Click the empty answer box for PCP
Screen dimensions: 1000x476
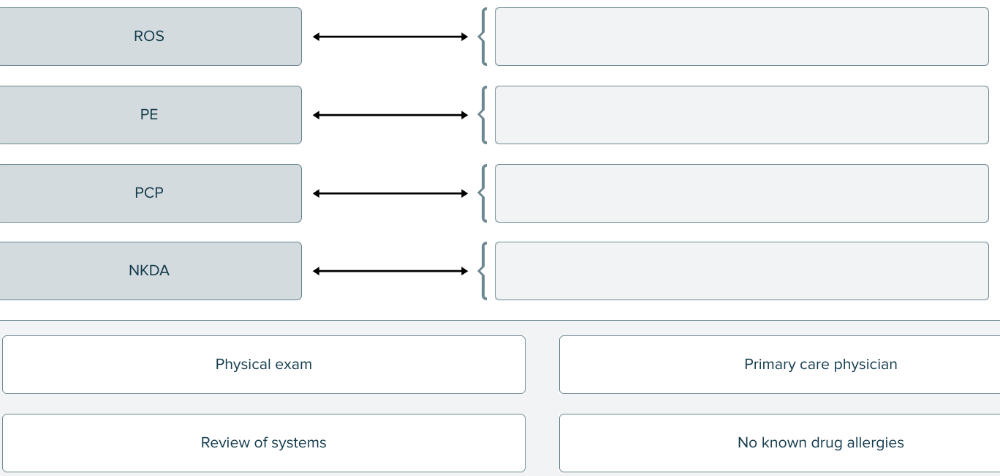(741, 193)
